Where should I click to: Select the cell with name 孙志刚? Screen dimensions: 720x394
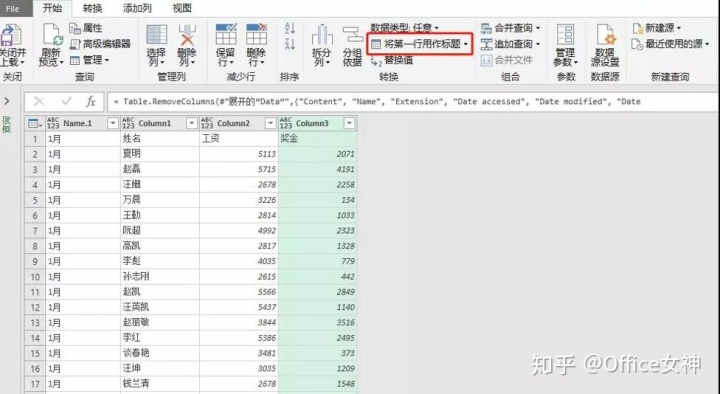(x=160, y=276)
